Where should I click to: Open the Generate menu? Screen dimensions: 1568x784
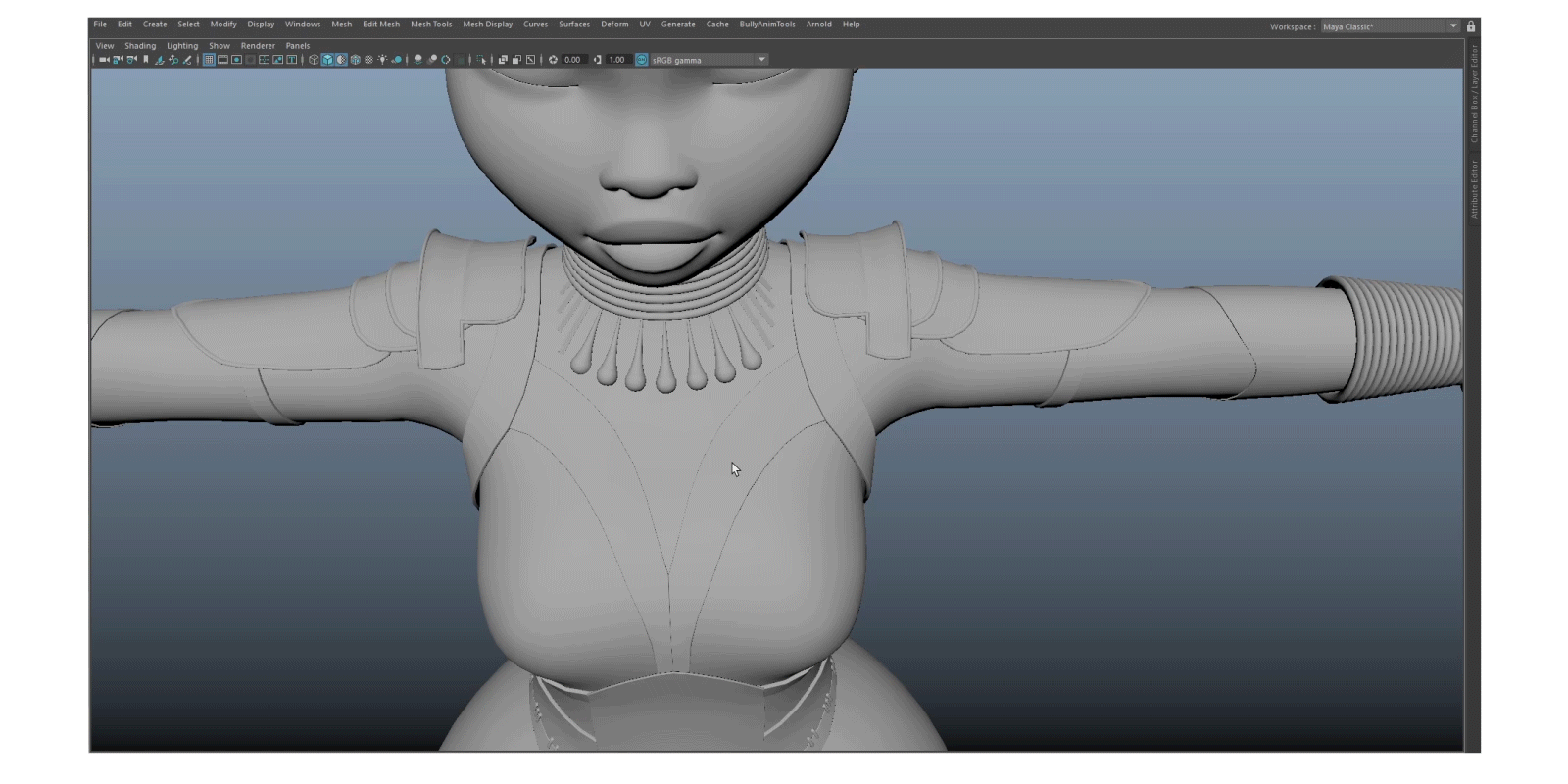[678, 24]
